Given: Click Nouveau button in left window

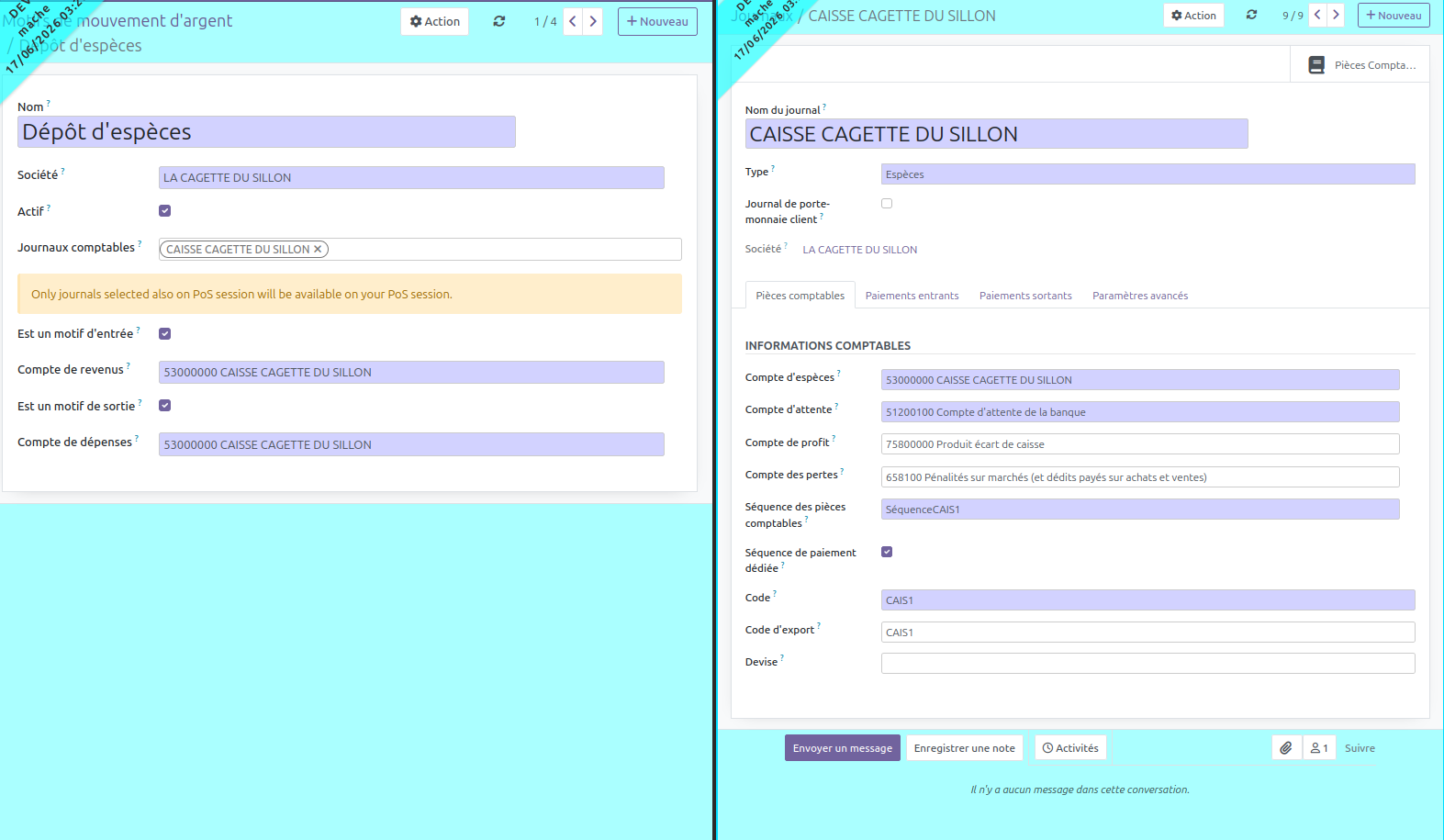Looking at the screenshot, I should [x=657, y=21].
